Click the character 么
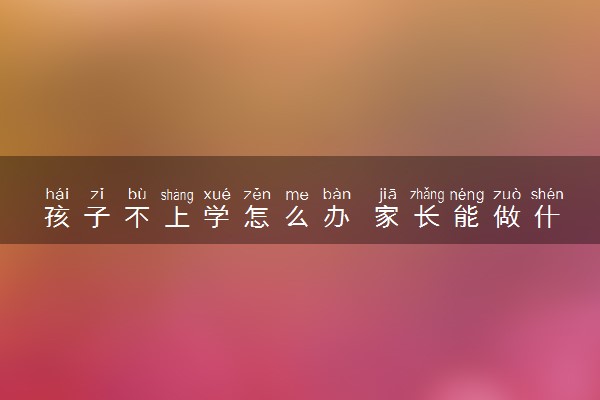600x400 pixels. point(297,217)
